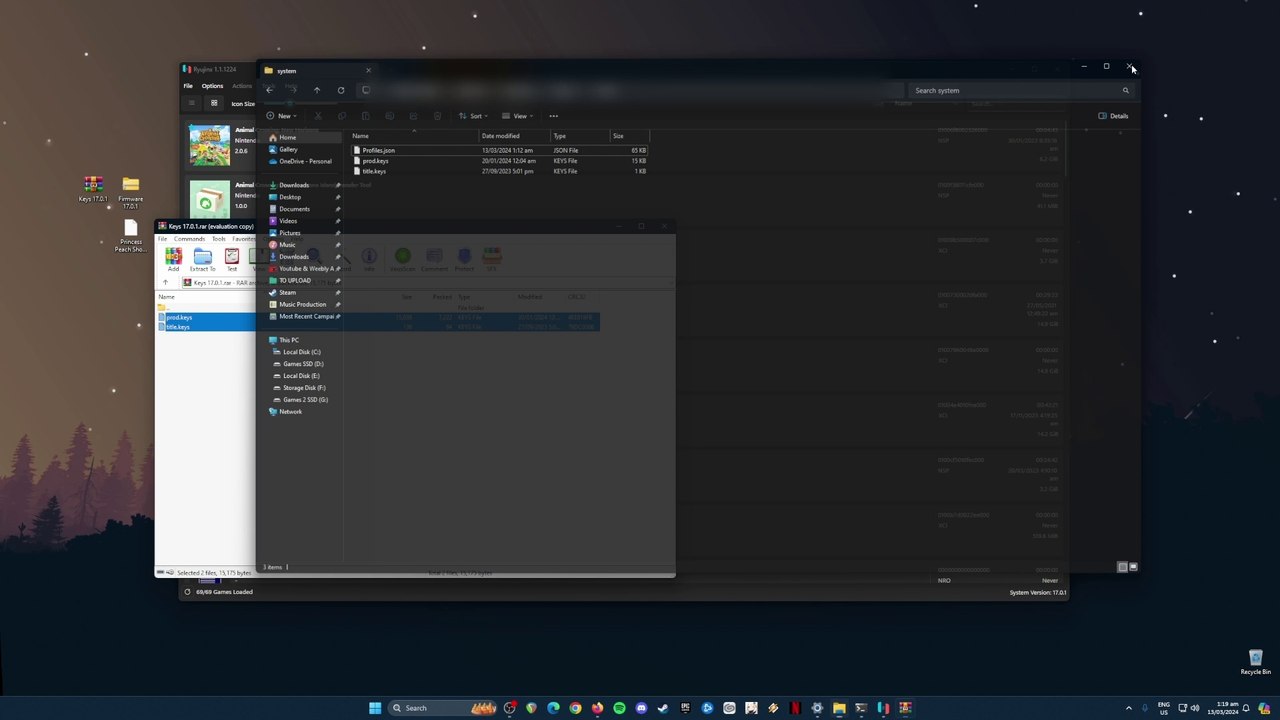
Task: Open Firefox from the taskbar
Action: click(597, 708)
